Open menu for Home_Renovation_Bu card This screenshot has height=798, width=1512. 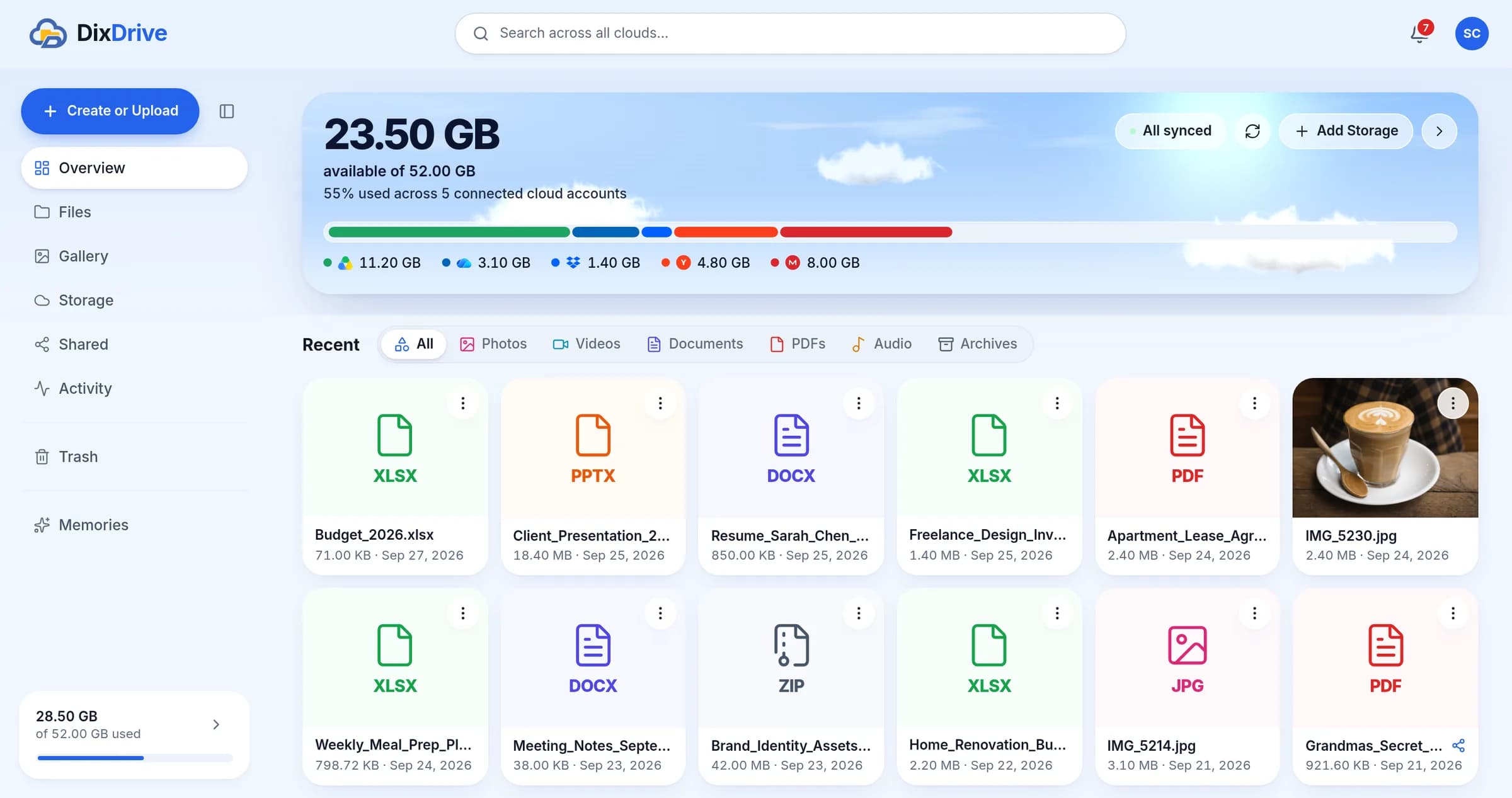pos(1057,613)
